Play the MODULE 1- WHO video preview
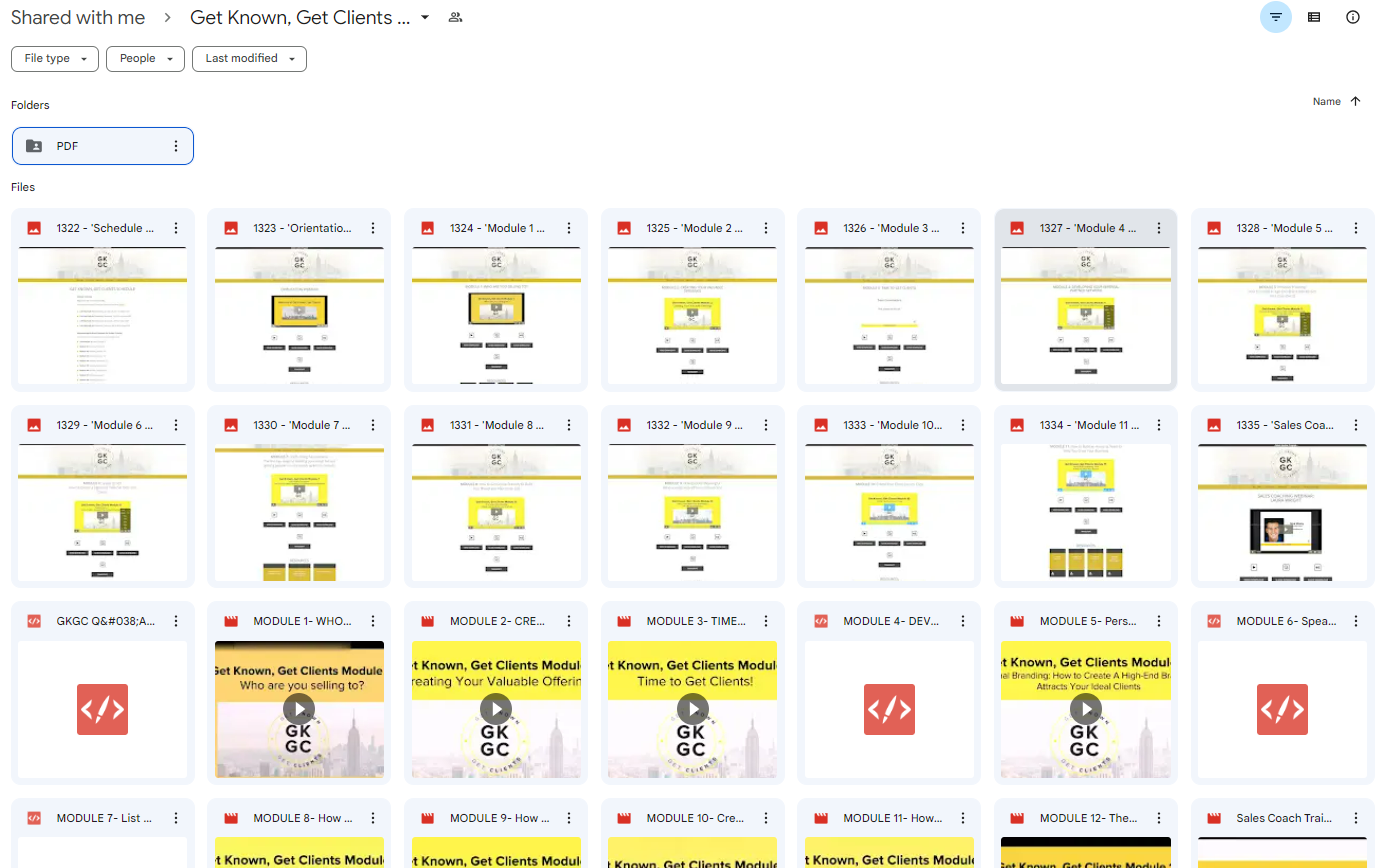Image resolution: width=1381 pixels, height=868 pixels. click(x=299, y=709)
